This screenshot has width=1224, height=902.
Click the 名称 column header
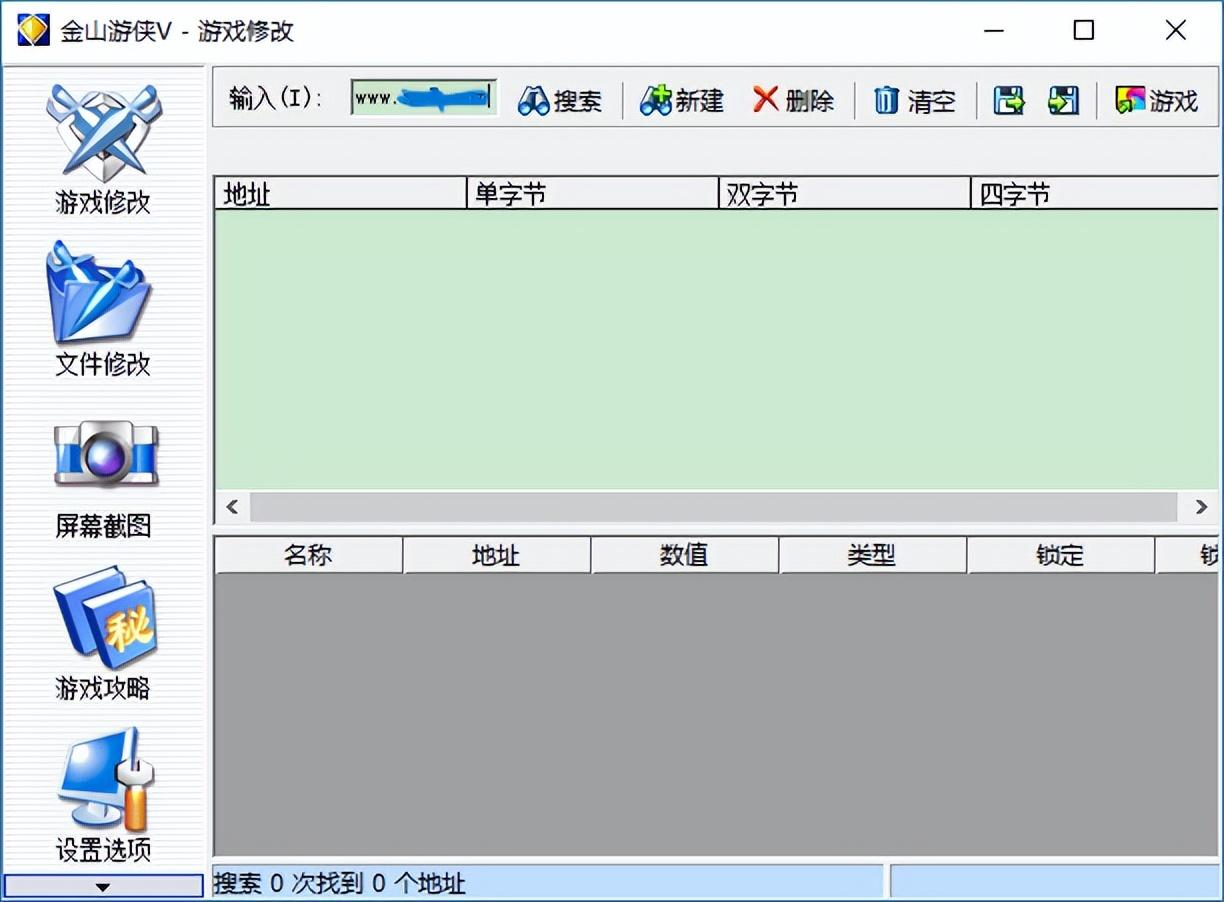(308, 555)
